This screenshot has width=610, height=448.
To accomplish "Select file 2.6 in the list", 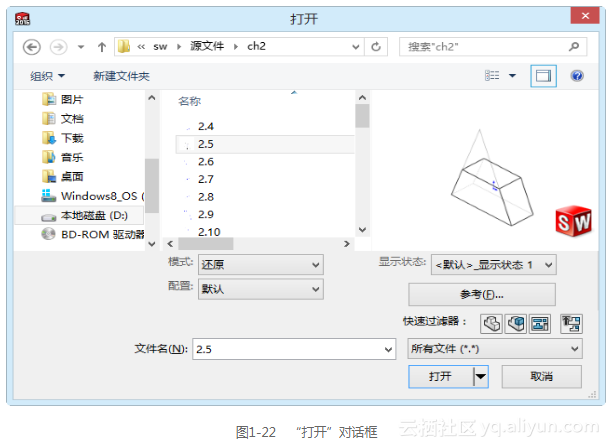I will click(265, 161).
